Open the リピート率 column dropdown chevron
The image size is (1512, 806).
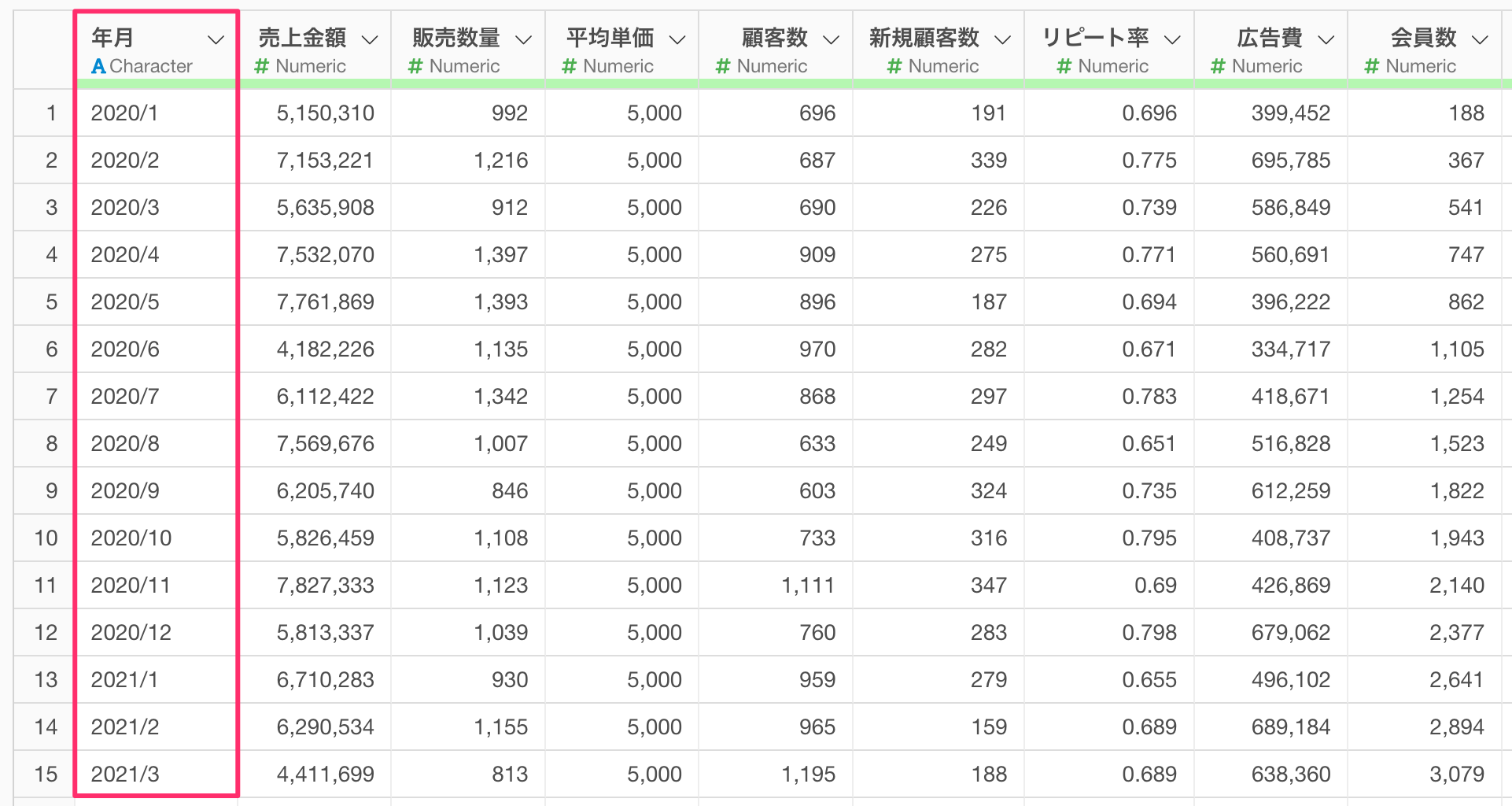tap(1172, 39)
